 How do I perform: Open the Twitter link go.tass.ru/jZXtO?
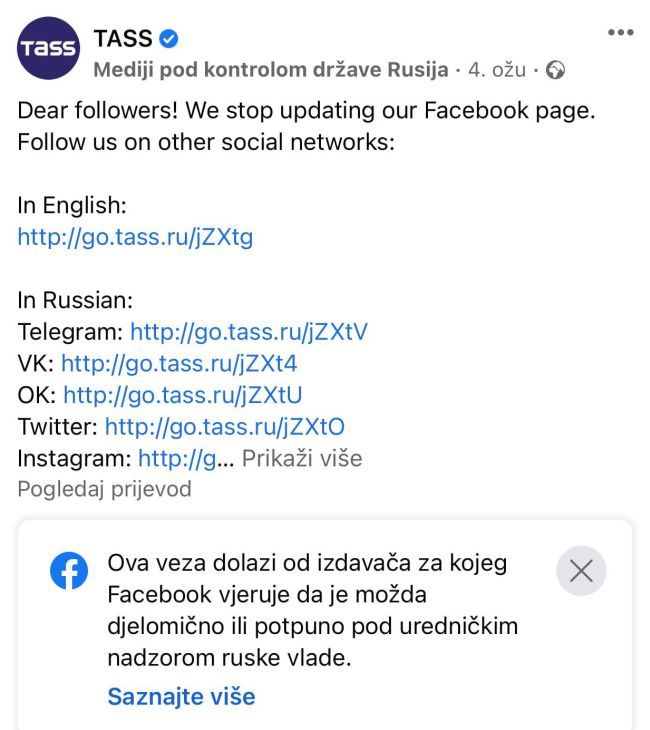[224, 427]
